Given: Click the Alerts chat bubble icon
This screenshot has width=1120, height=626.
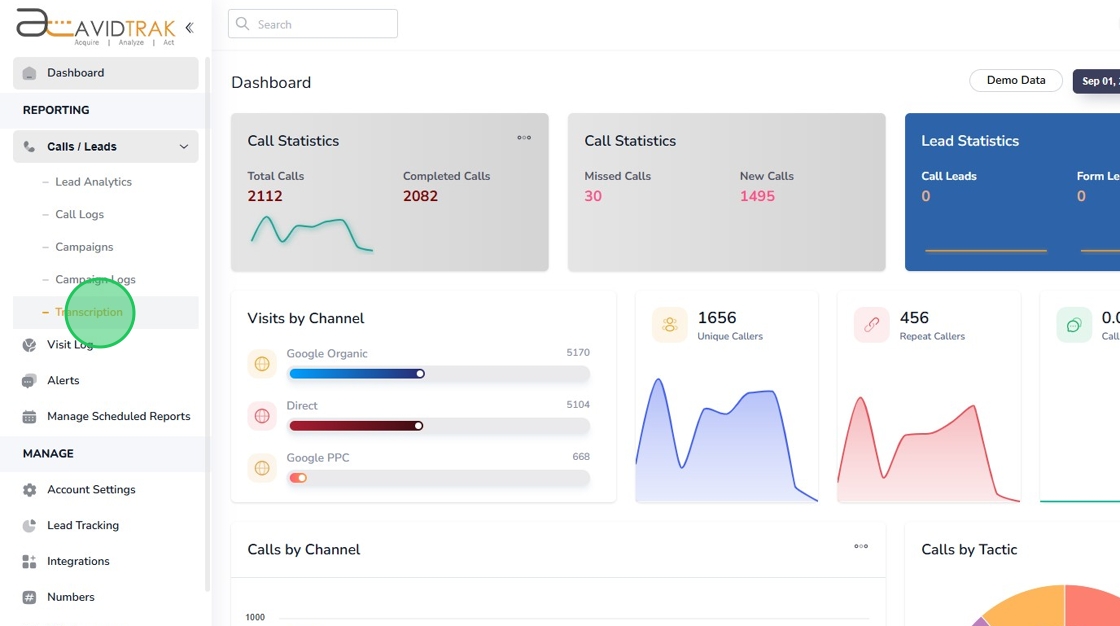Looking at the screenshot, I should 29,381.
